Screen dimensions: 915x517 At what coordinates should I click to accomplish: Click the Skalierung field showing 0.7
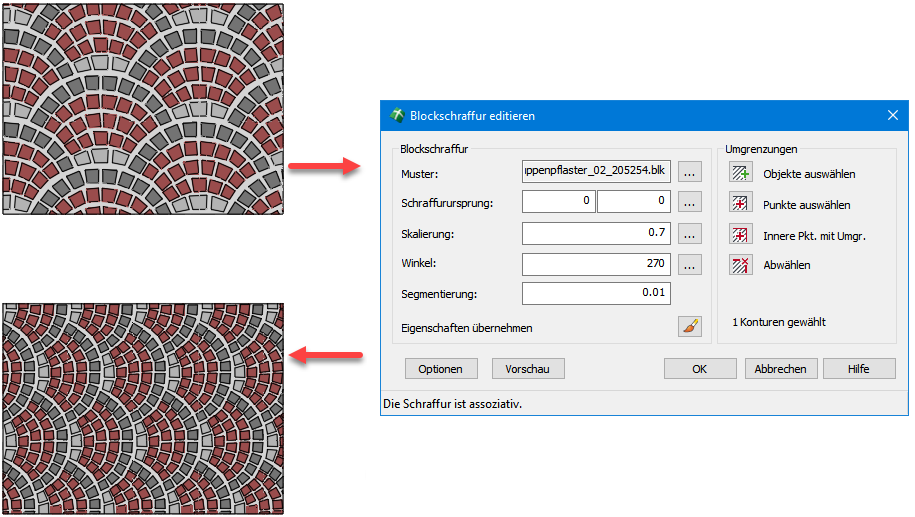[x=596, y=234]
